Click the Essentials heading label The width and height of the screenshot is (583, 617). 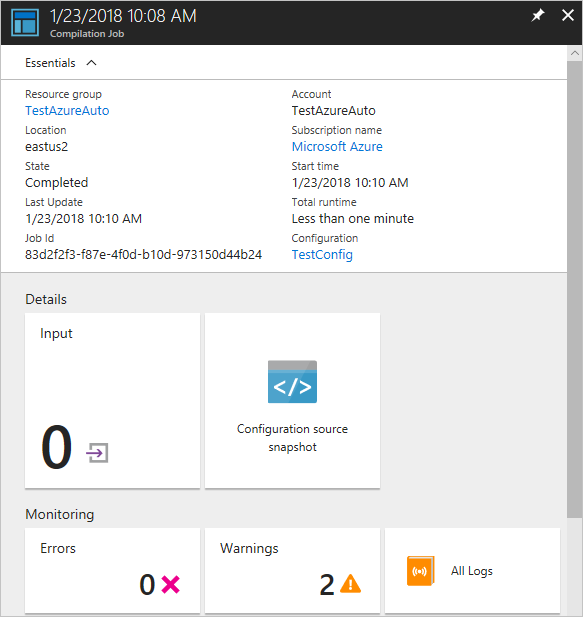50,63
